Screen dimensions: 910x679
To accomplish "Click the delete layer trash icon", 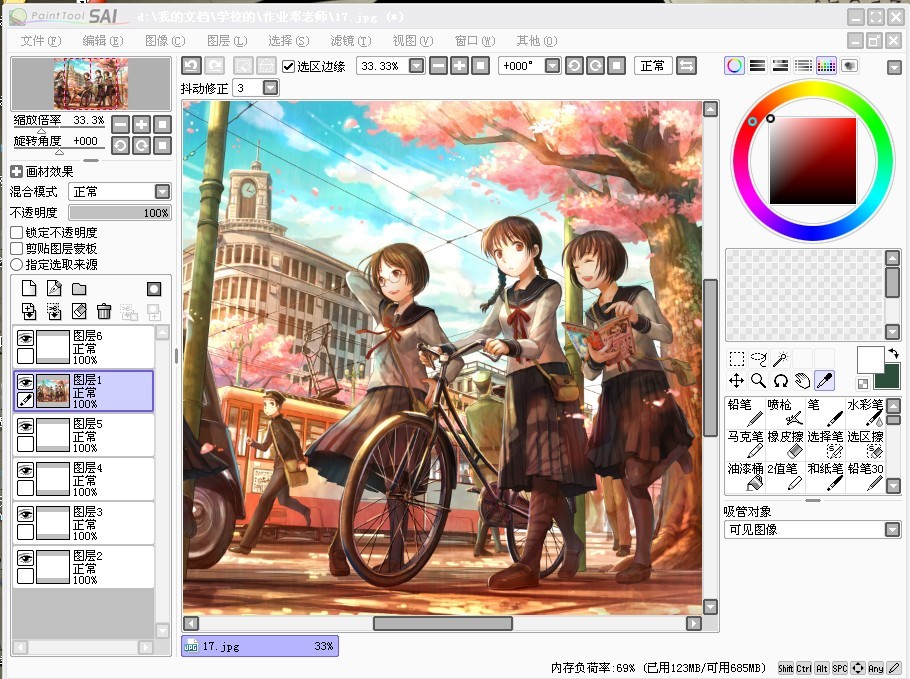I will (105, 312).
